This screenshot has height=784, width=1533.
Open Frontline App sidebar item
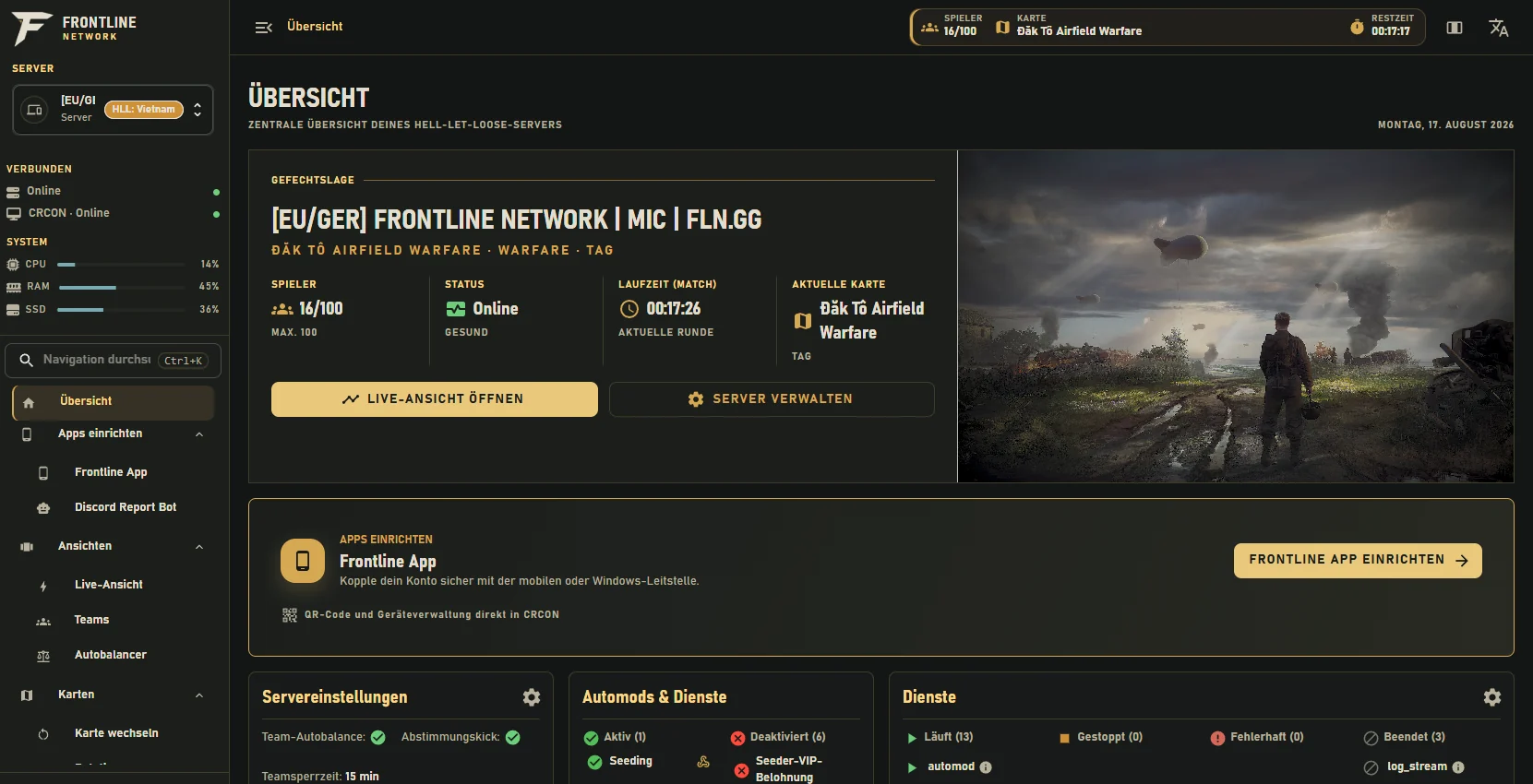(x=111, y=472)
